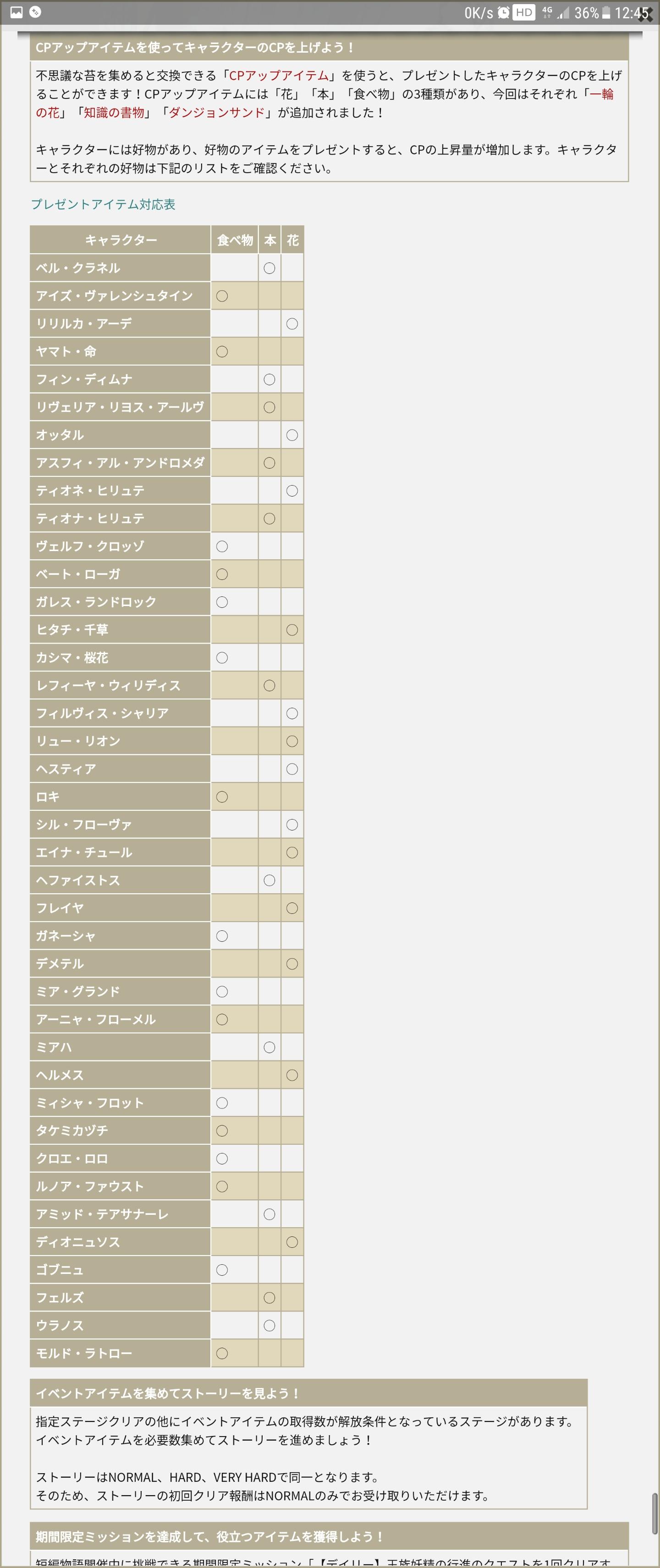Image resolution: width=660 pixels, height=1568 pixels.
Task: Tap the alarm clock status icon
Action: [x=504, y=13]
